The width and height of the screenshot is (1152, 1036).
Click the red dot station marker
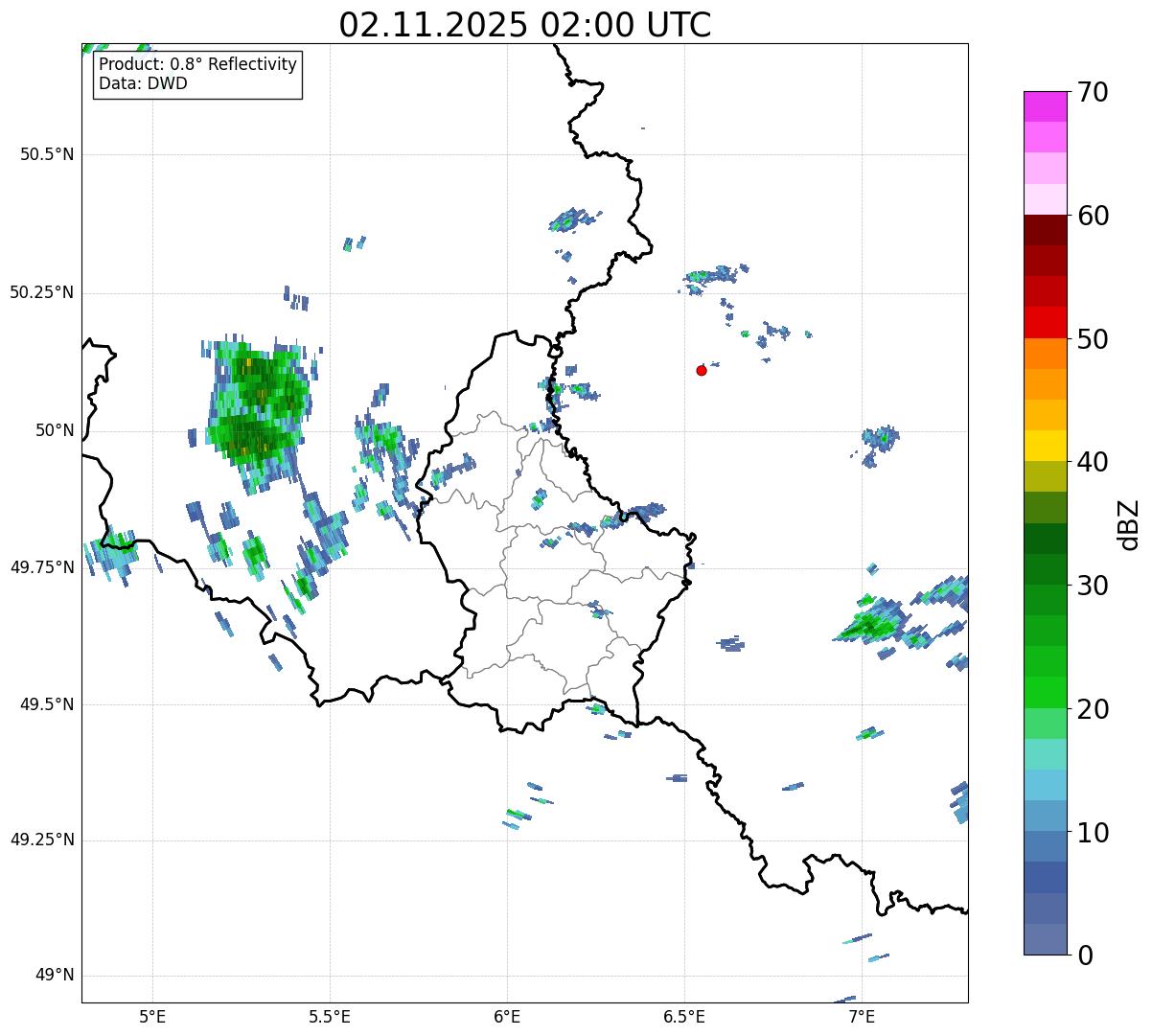702,370
